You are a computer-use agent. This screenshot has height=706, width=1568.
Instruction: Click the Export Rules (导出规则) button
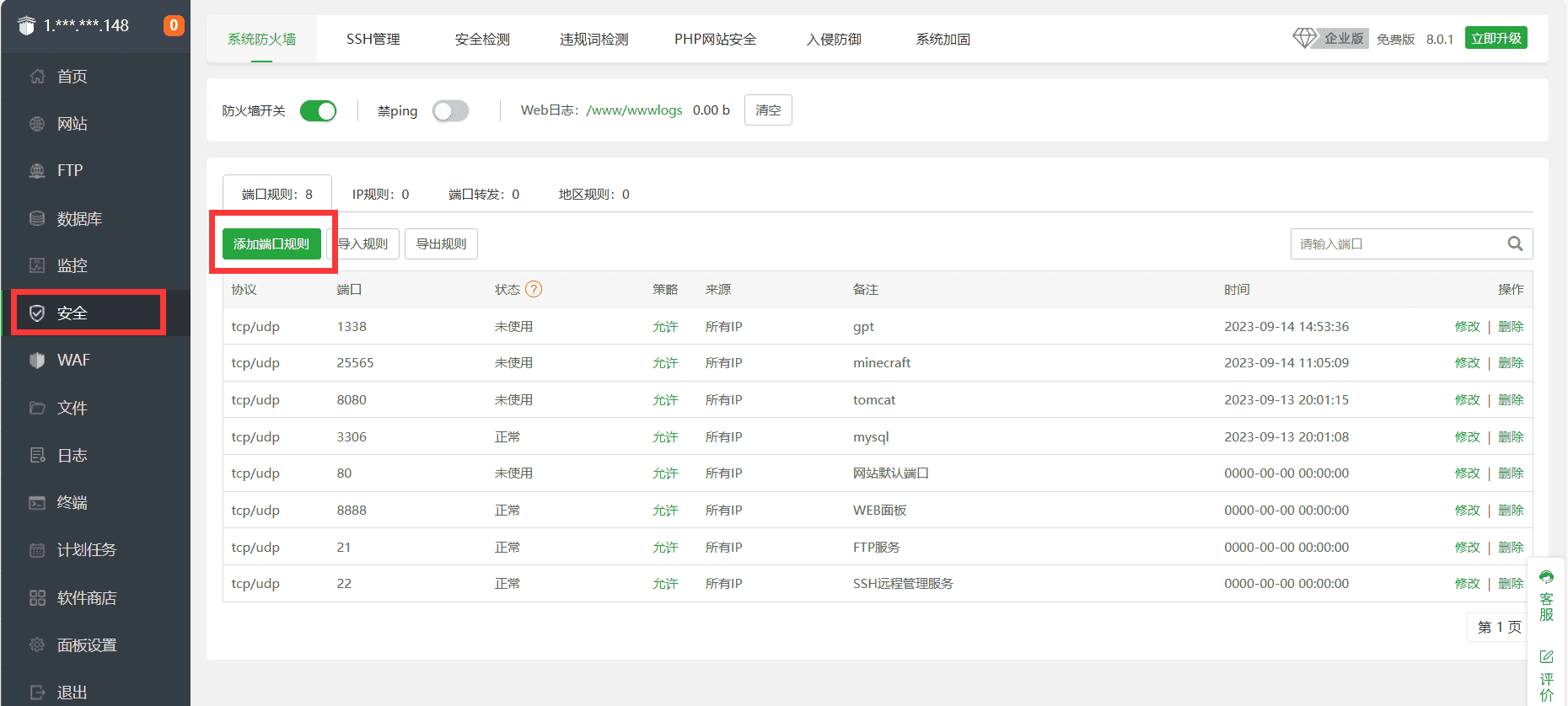tap(441, 243)
